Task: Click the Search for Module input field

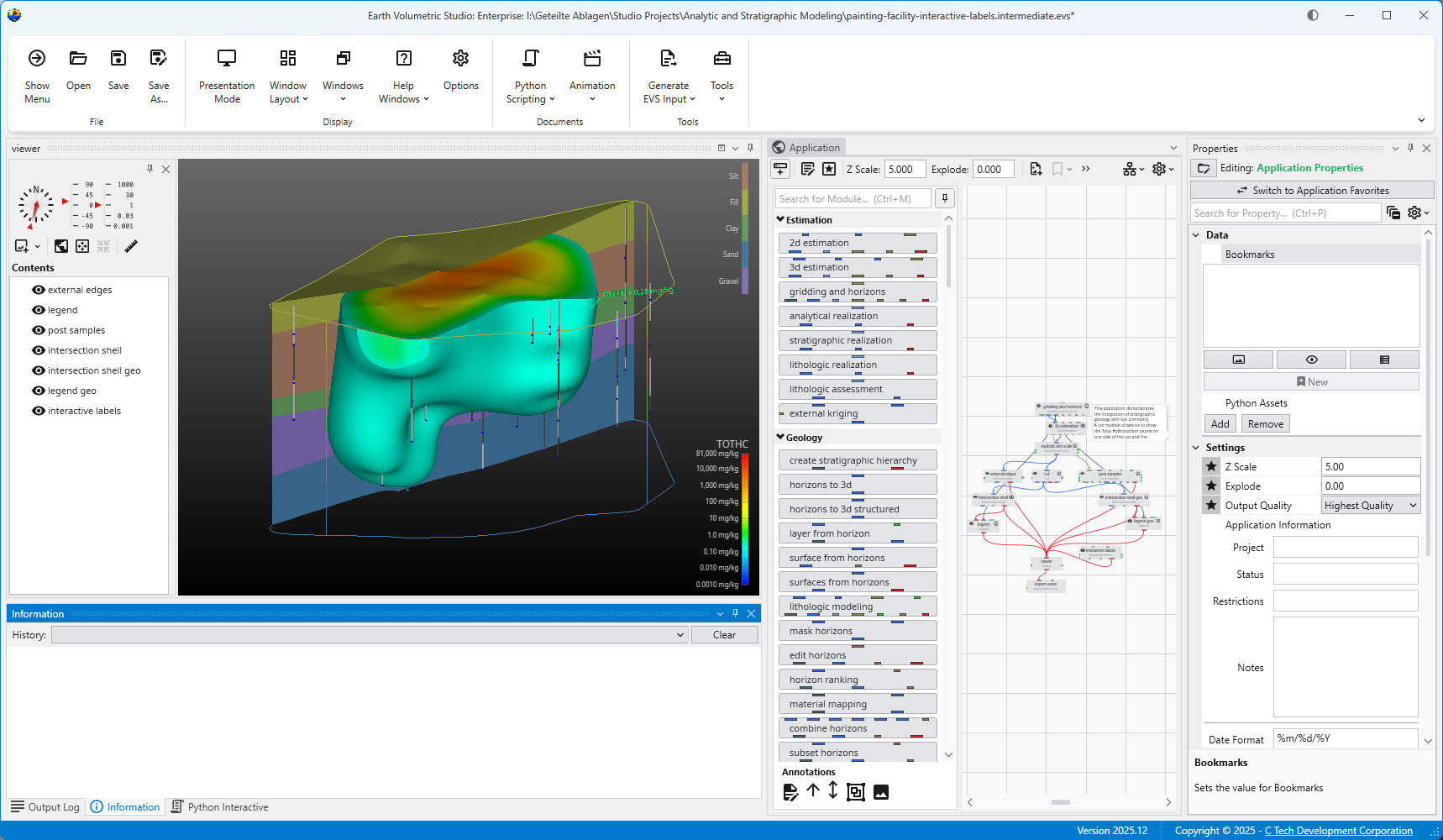Action: (x=853, y=199)
